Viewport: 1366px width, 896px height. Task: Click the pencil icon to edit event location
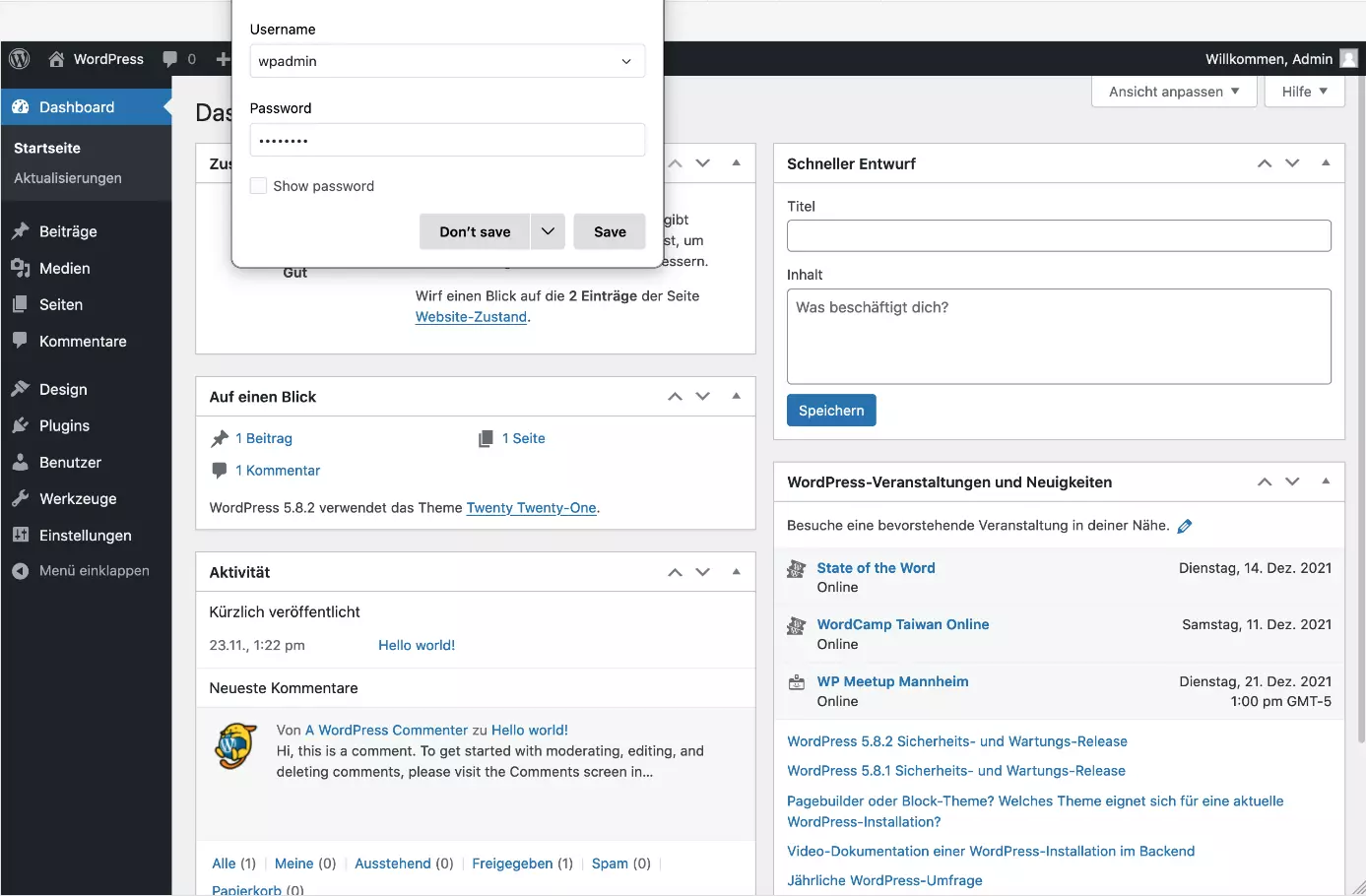pyautogui.click(x=1185, y=526)
